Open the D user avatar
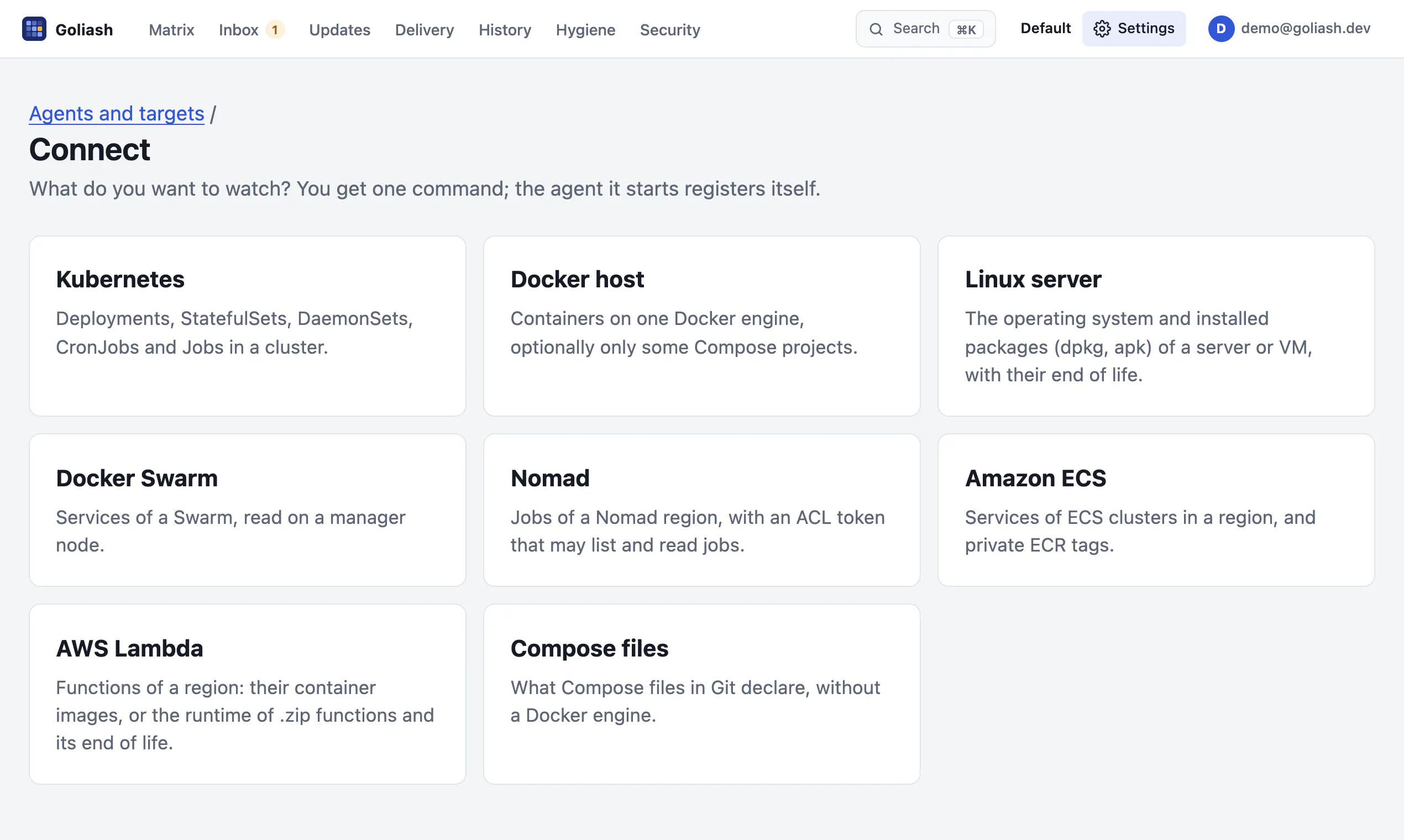The height and width of the screenshot is (840, 1404). (1221, 29)
